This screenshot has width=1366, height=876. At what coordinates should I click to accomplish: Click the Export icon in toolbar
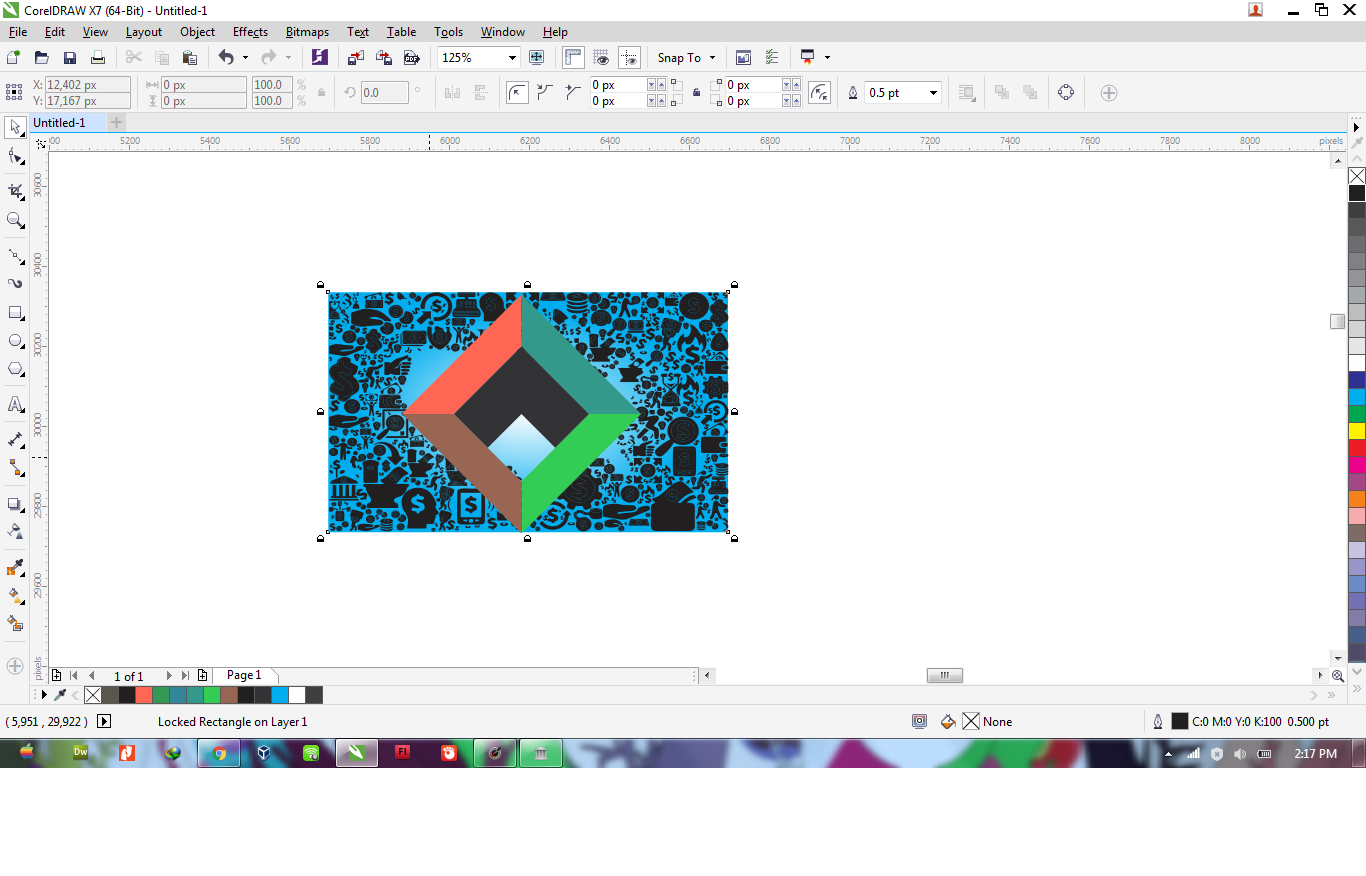[384, 58]
